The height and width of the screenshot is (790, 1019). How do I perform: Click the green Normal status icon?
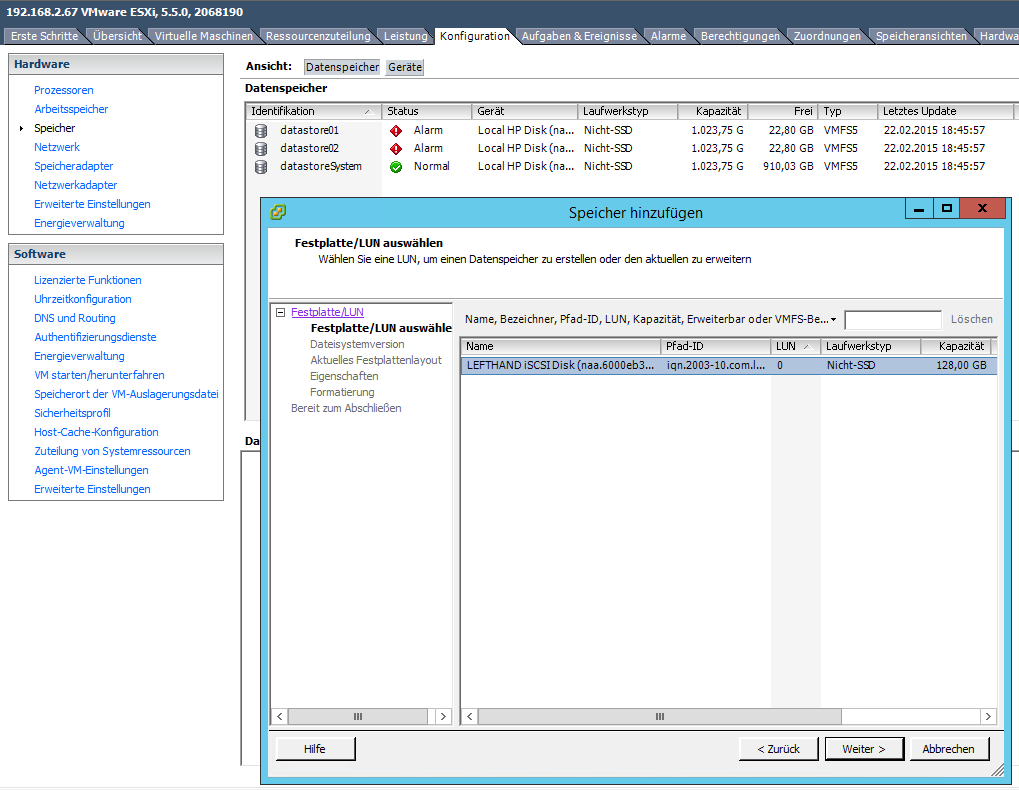pyautogui.click(x=396, y=166)
